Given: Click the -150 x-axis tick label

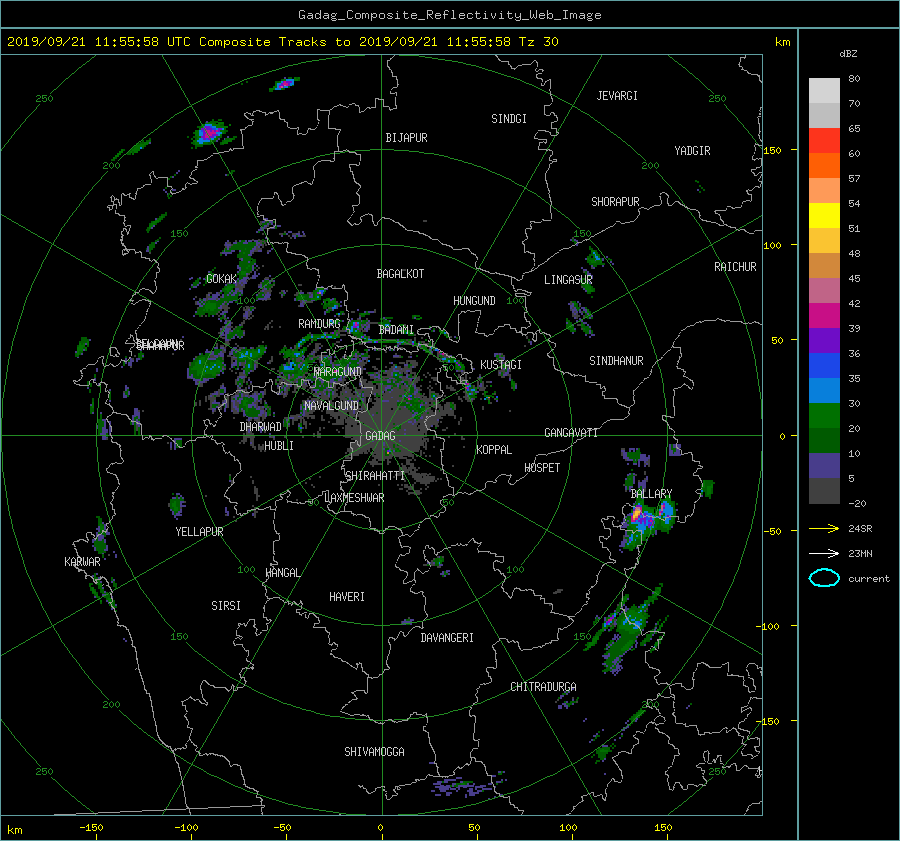Looking at the screenshot, I should 91,828.
